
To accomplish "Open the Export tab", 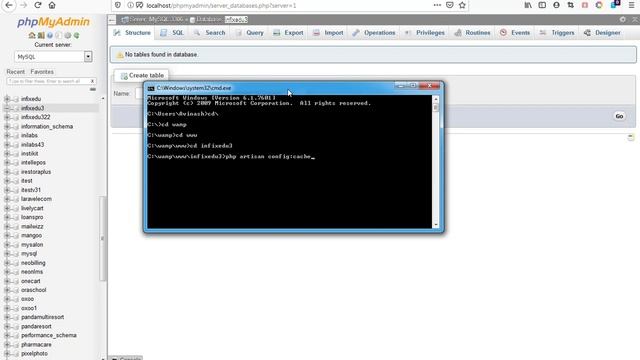I will click(x=288, y=33).
